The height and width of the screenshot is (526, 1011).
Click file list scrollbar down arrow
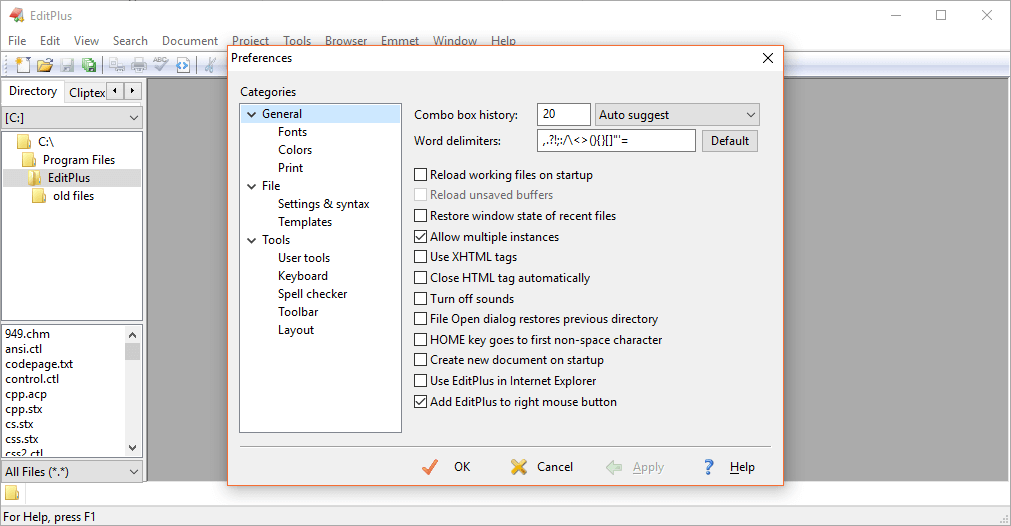(x=132, y=448)
